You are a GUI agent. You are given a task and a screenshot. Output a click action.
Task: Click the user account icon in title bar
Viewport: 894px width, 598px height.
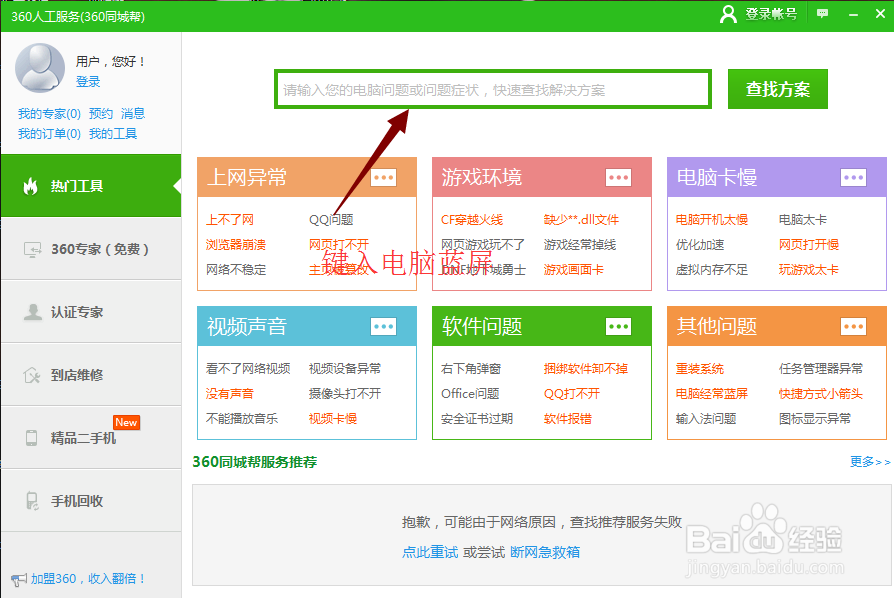pyautogui.click(x=728, y=14)
